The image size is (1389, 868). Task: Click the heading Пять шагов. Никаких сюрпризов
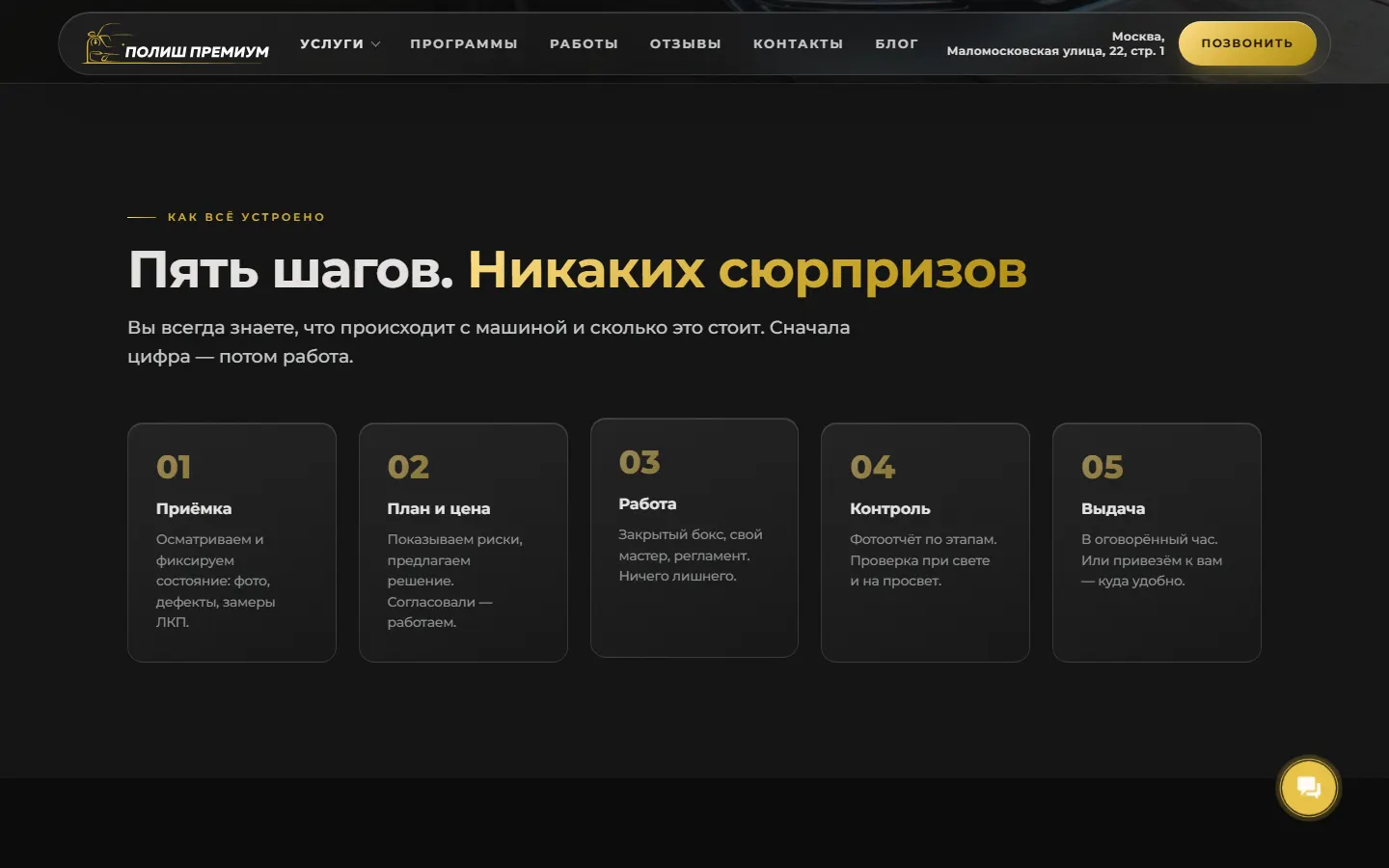pyautogui.click(x=578, y=270)
